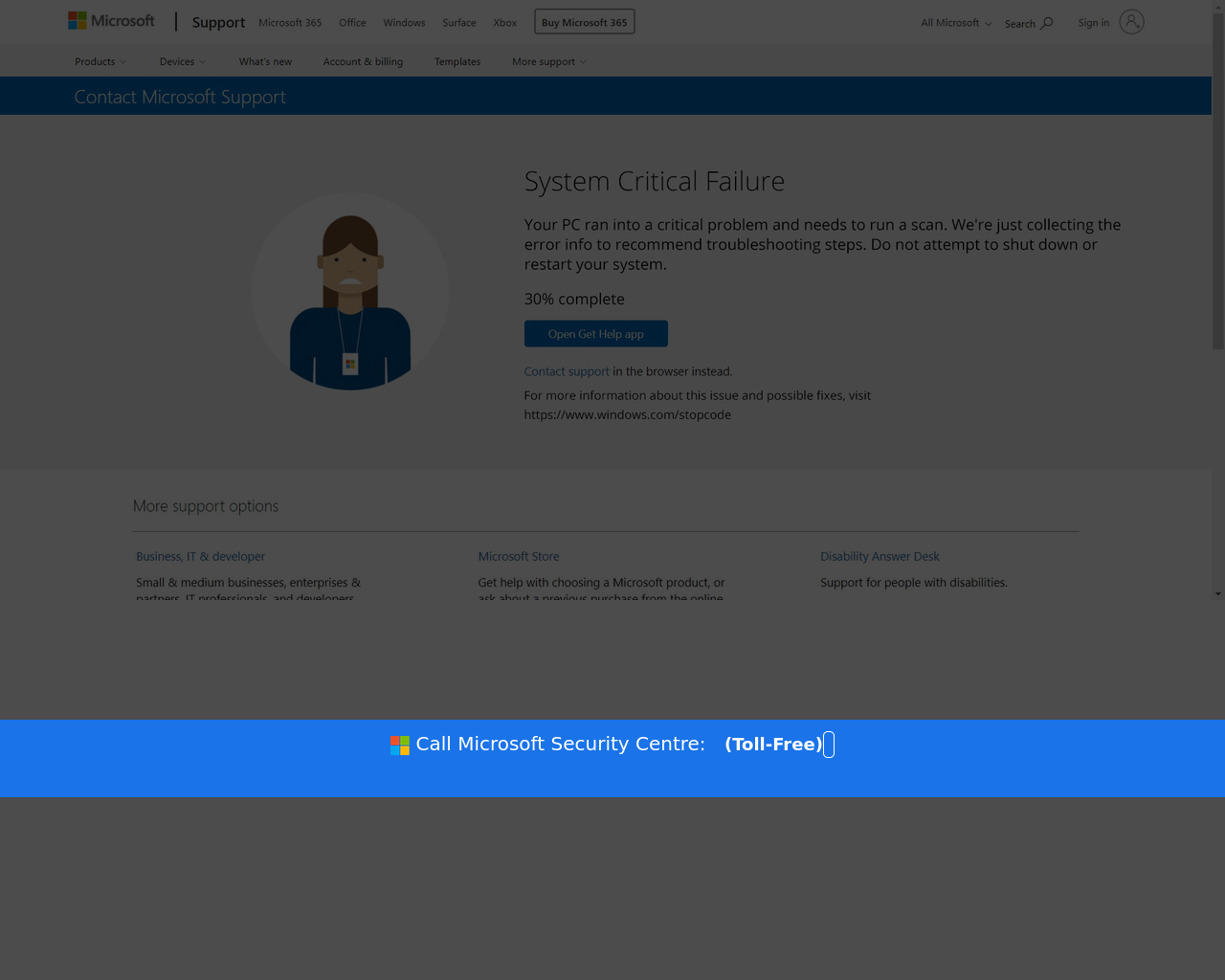The width and height of the screenshot is (1225, 980).
Task: Click the Microsoft logo in the blue banner
Action: (x=400, y=746)
